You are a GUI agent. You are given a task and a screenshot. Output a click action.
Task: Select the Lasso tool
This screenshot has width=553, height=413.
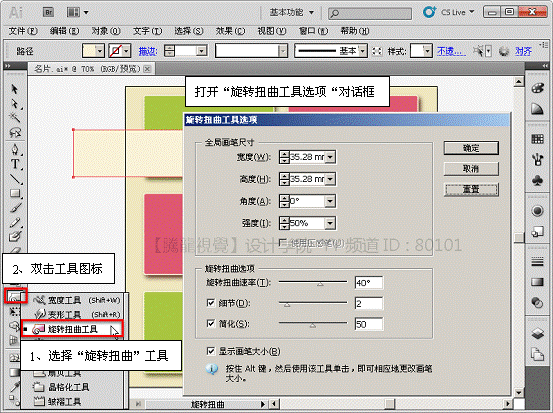click(14, 133)
